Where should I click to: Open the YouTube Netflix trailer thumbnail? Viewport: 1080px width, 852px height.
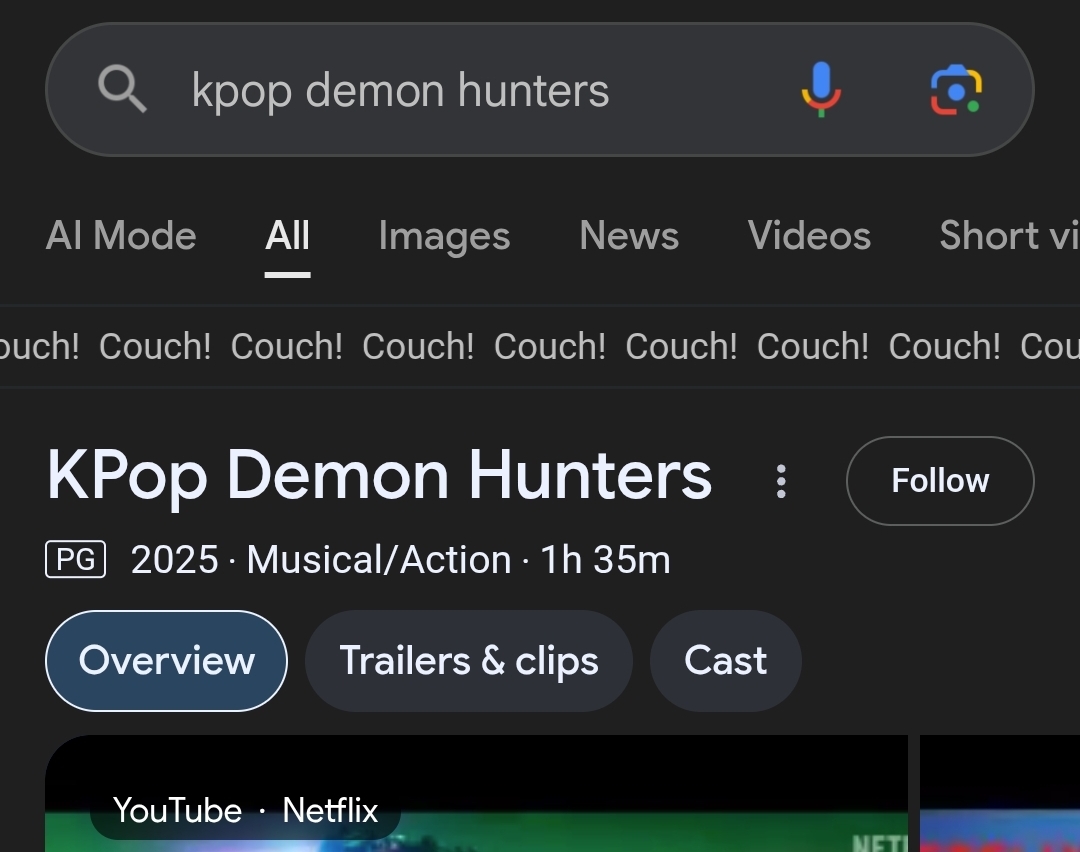[x=476, y=800]
